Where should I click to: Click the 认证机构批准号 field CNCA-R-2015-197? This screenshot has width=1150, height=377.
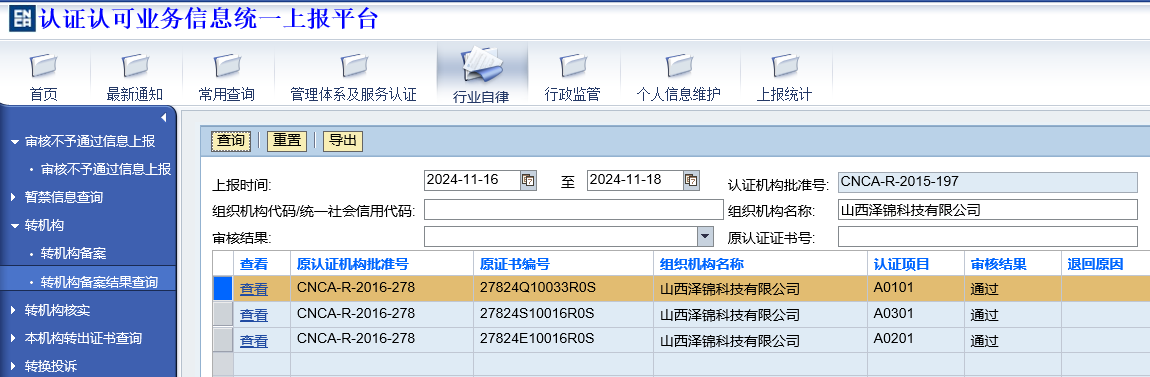(988, 182)
